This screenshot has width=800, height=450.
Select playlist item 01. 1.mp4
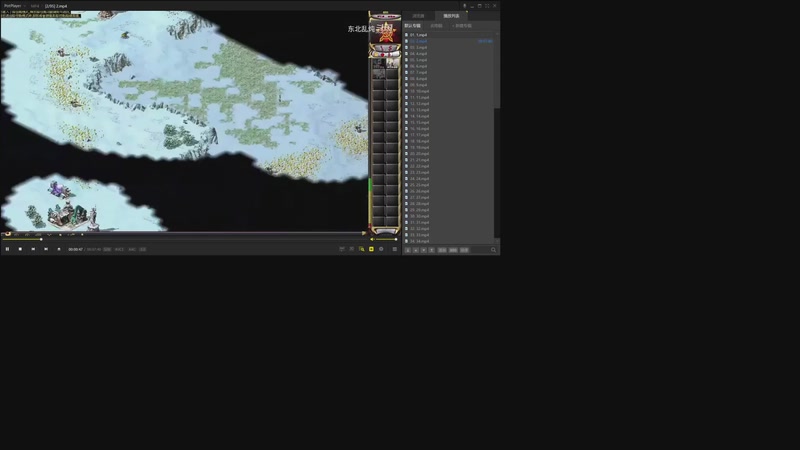[449, 35]
